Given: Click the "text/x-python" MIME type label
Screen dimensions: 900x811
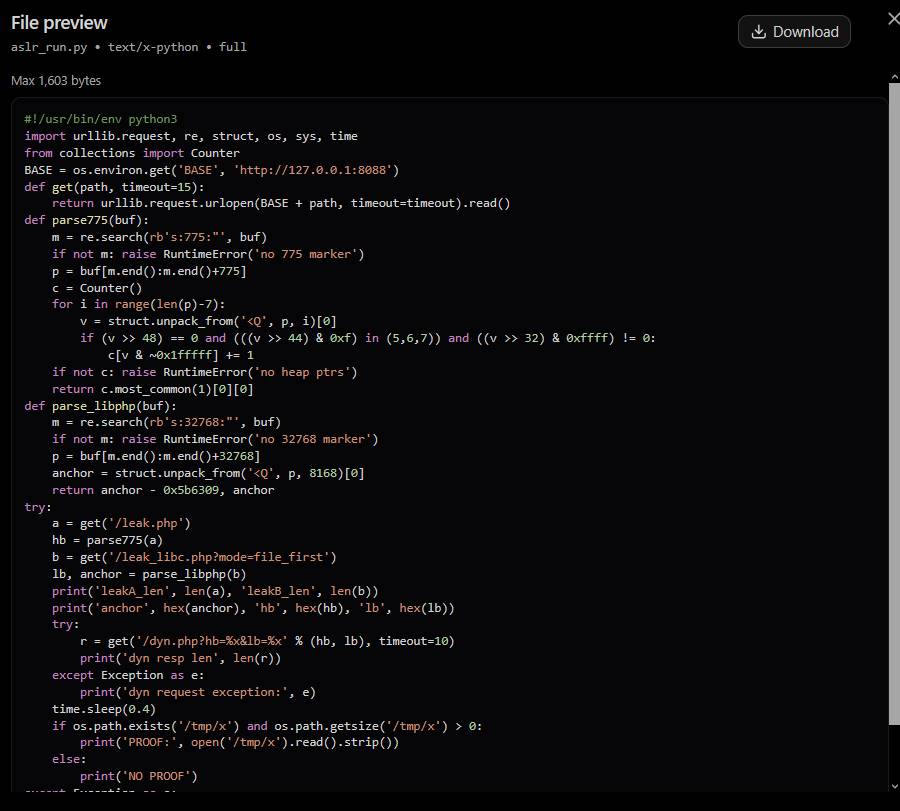Looking at the screenshot, I should (153, 47).
